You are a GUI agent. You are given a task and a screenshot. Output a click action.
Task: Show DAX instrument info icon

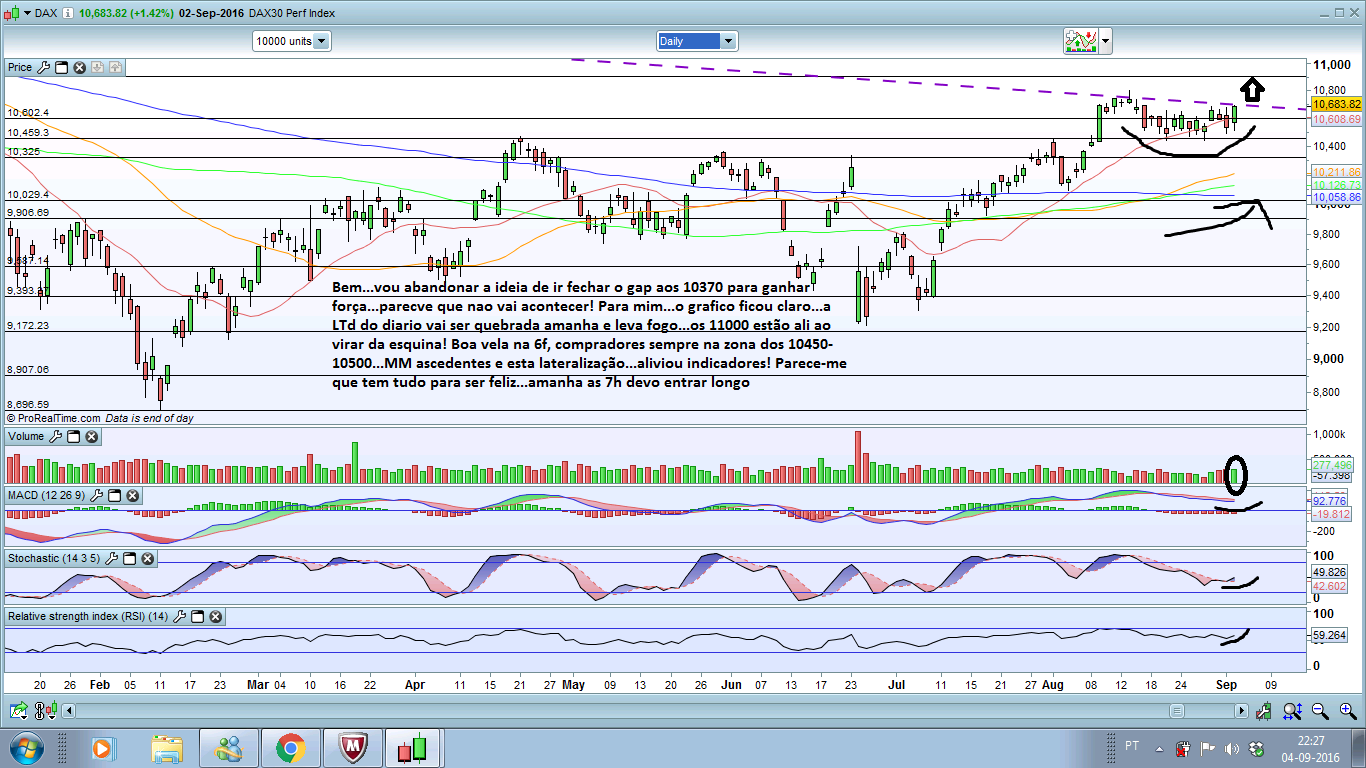(x=67, y=13)
